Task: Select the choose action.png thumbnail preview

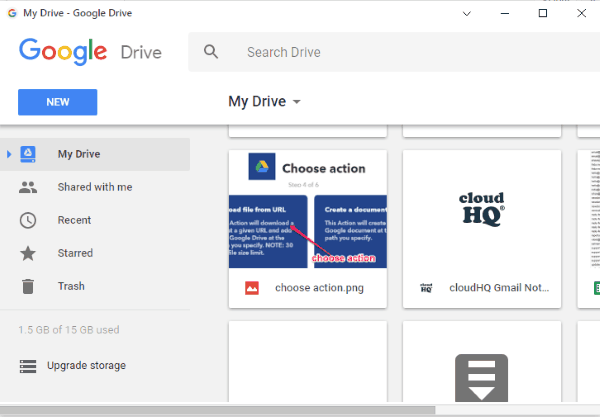Action: point(309,211)
